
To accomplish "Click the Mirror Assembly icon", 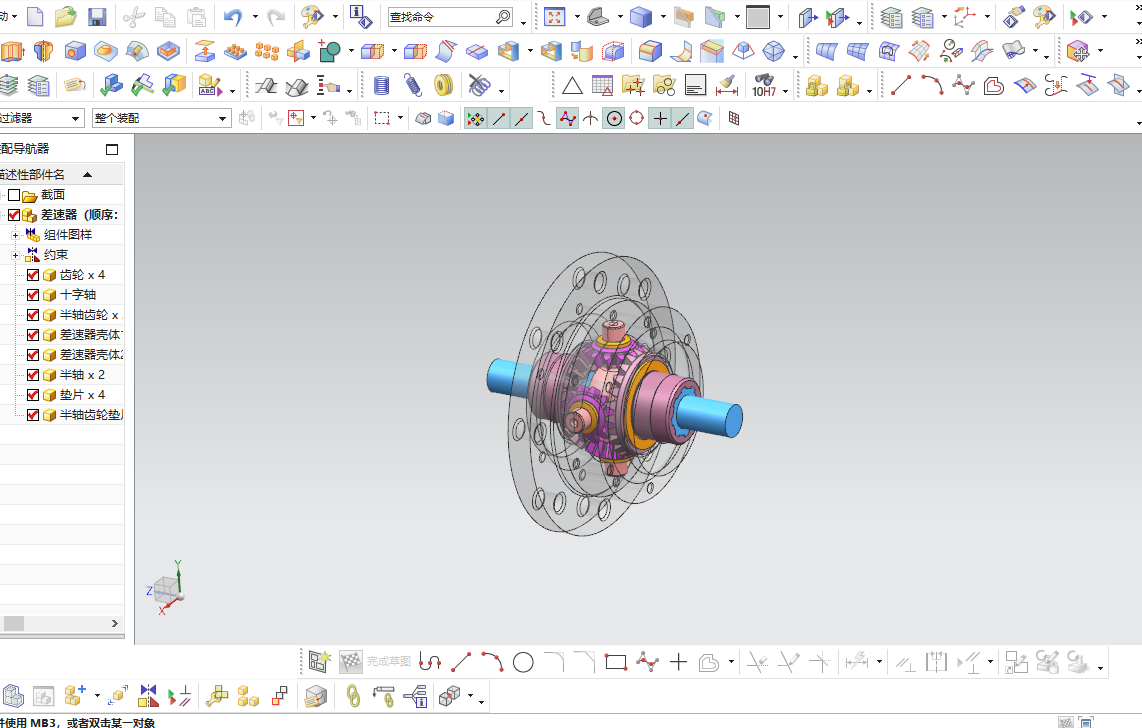I will pyautogui.click(x=148, y=696).
